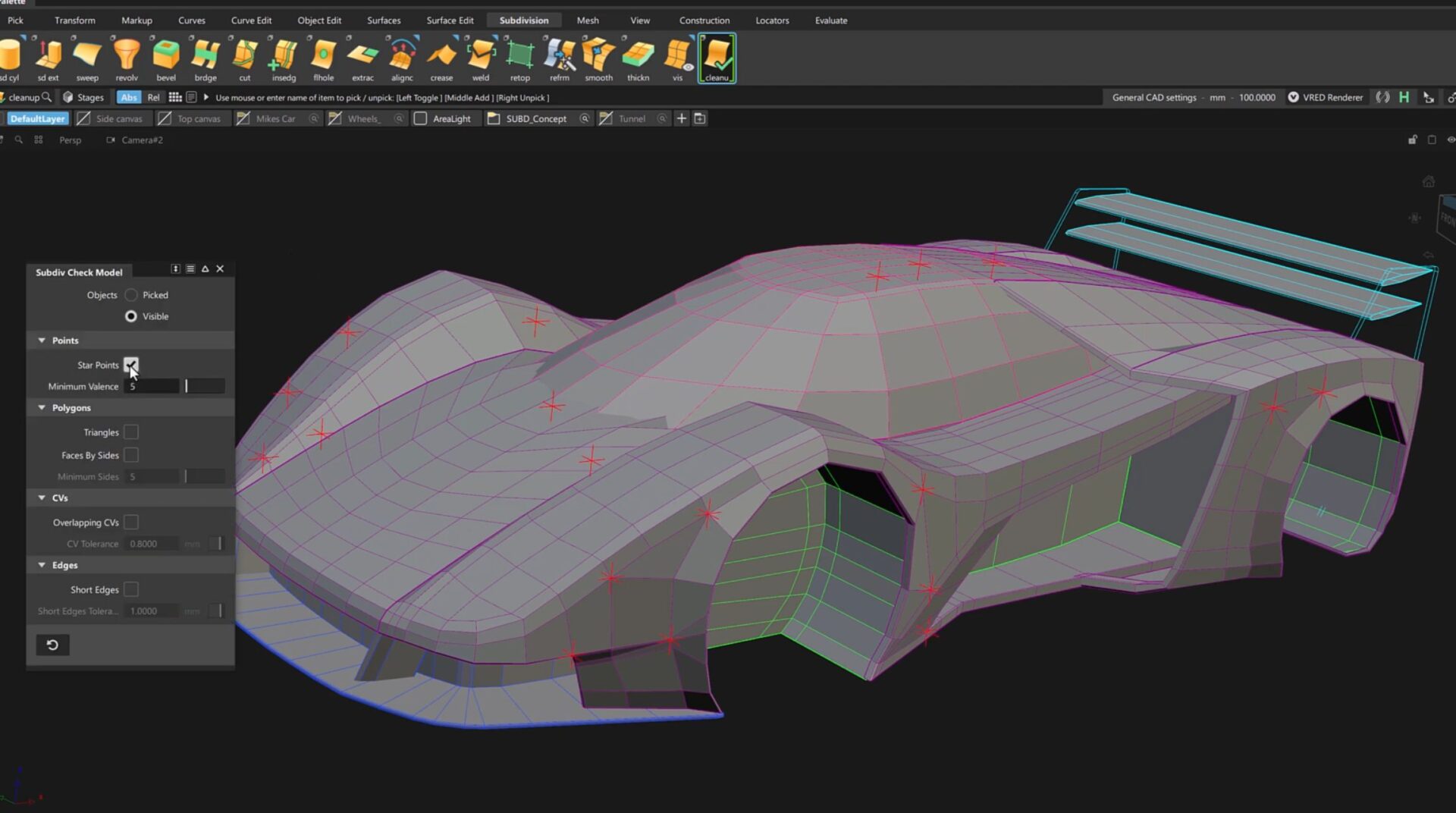Collapse the CVs section

coord(42,498)
